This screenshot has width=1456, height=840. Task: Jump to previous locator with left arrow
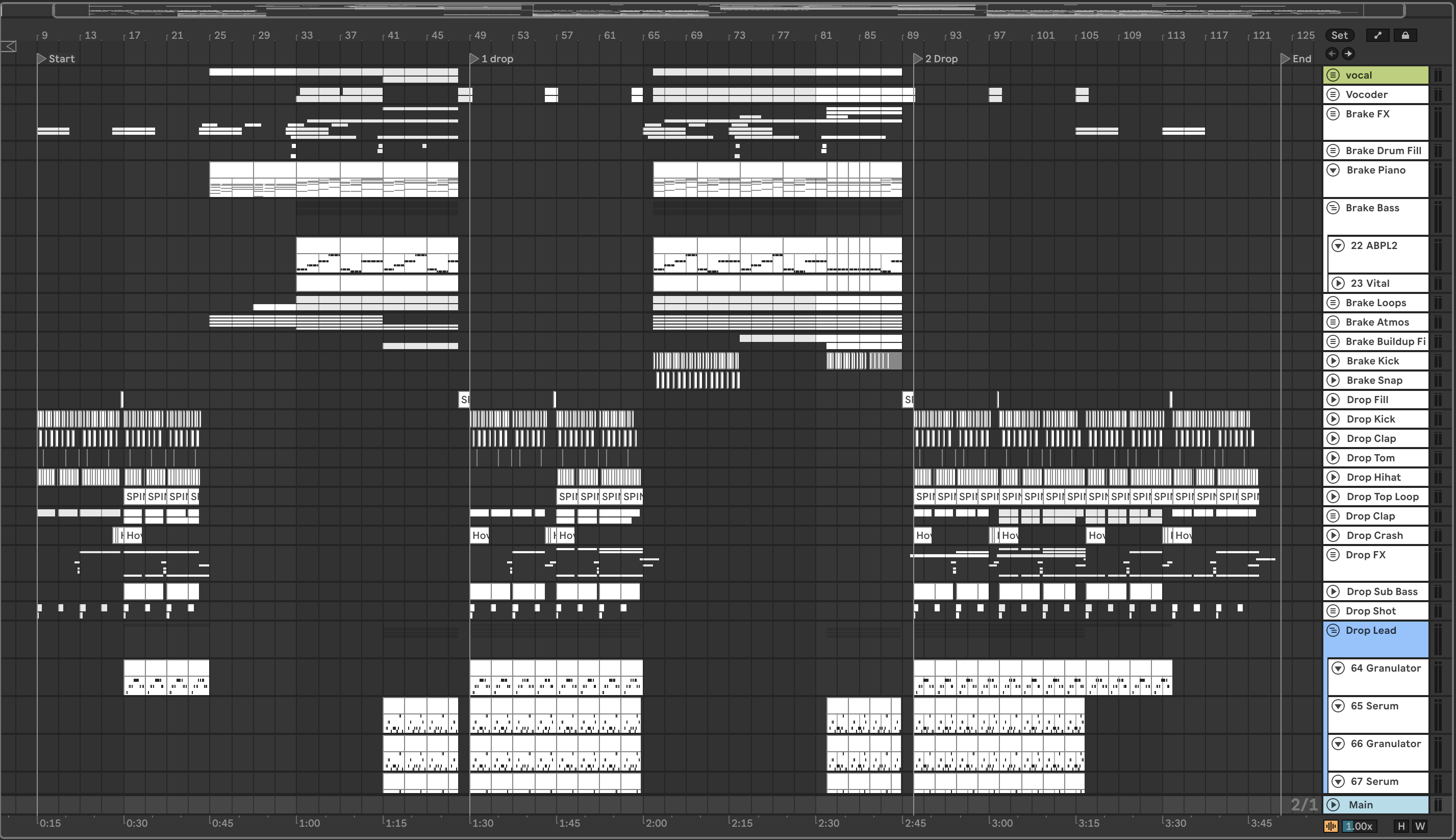(1332, 54)
